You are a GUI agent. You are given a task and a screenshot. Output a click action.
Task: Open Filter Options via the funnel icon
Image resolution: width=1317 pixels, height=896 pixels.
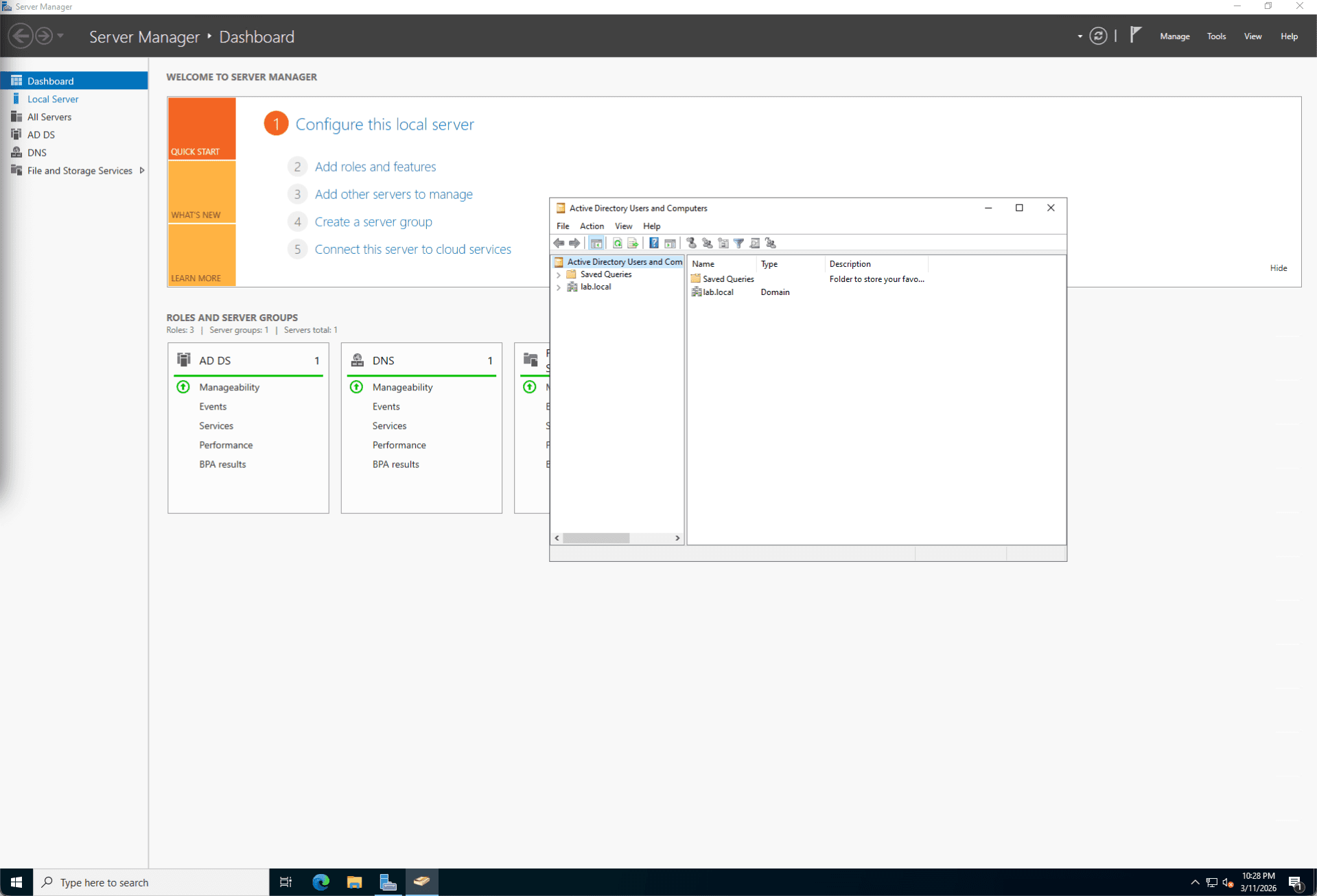point(738,243)
